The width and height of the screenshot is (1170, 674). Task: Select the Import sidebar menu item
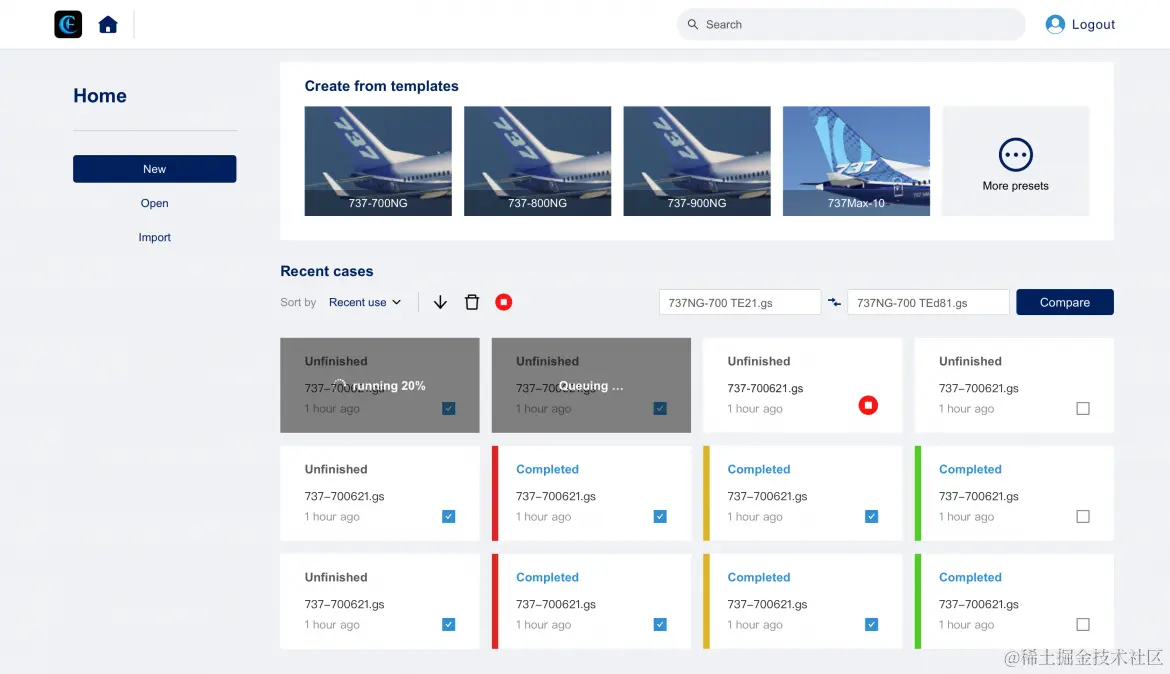(155, 237)
